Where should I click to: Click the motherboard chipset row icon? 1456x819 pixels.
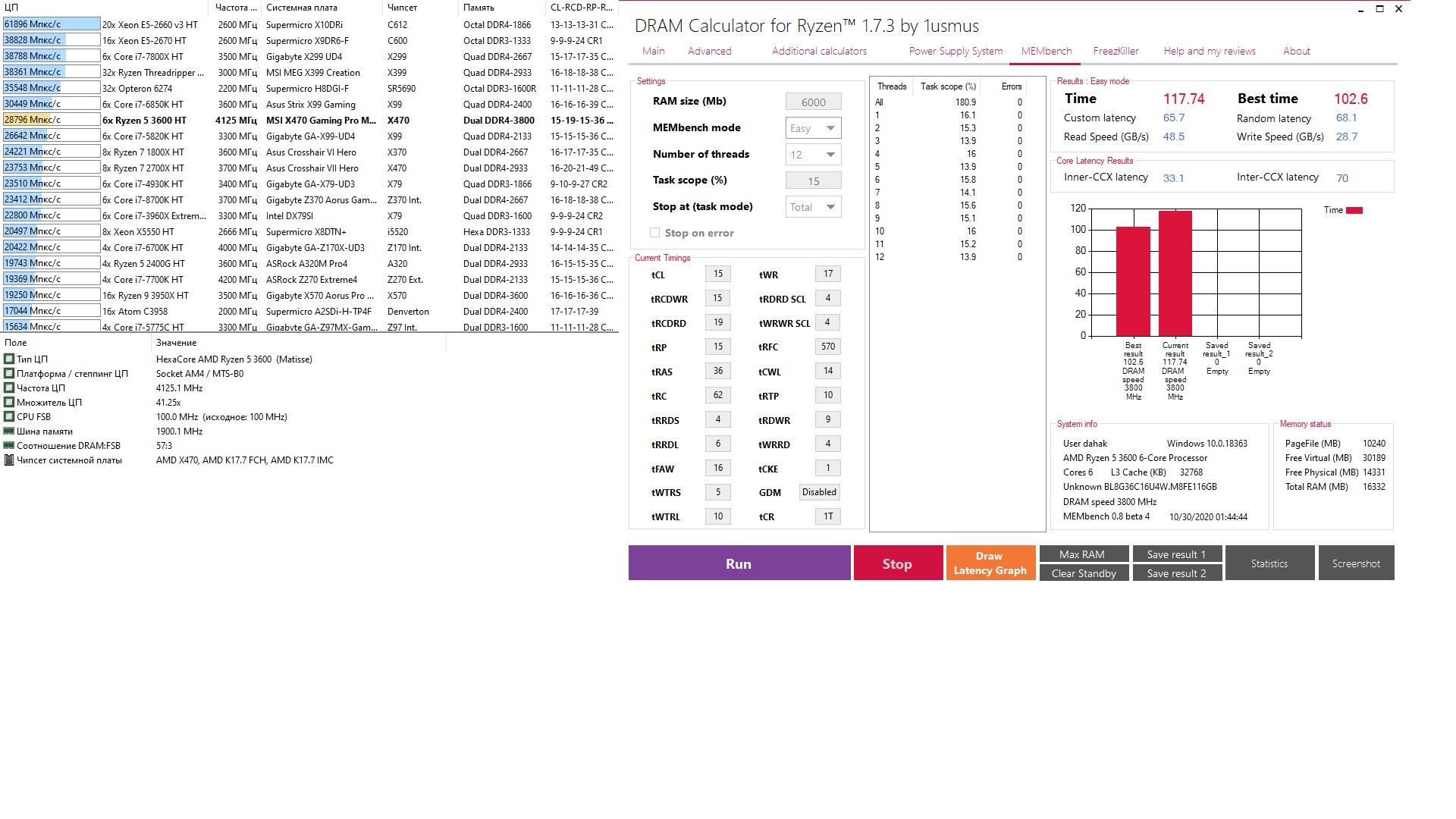(9, 460)
